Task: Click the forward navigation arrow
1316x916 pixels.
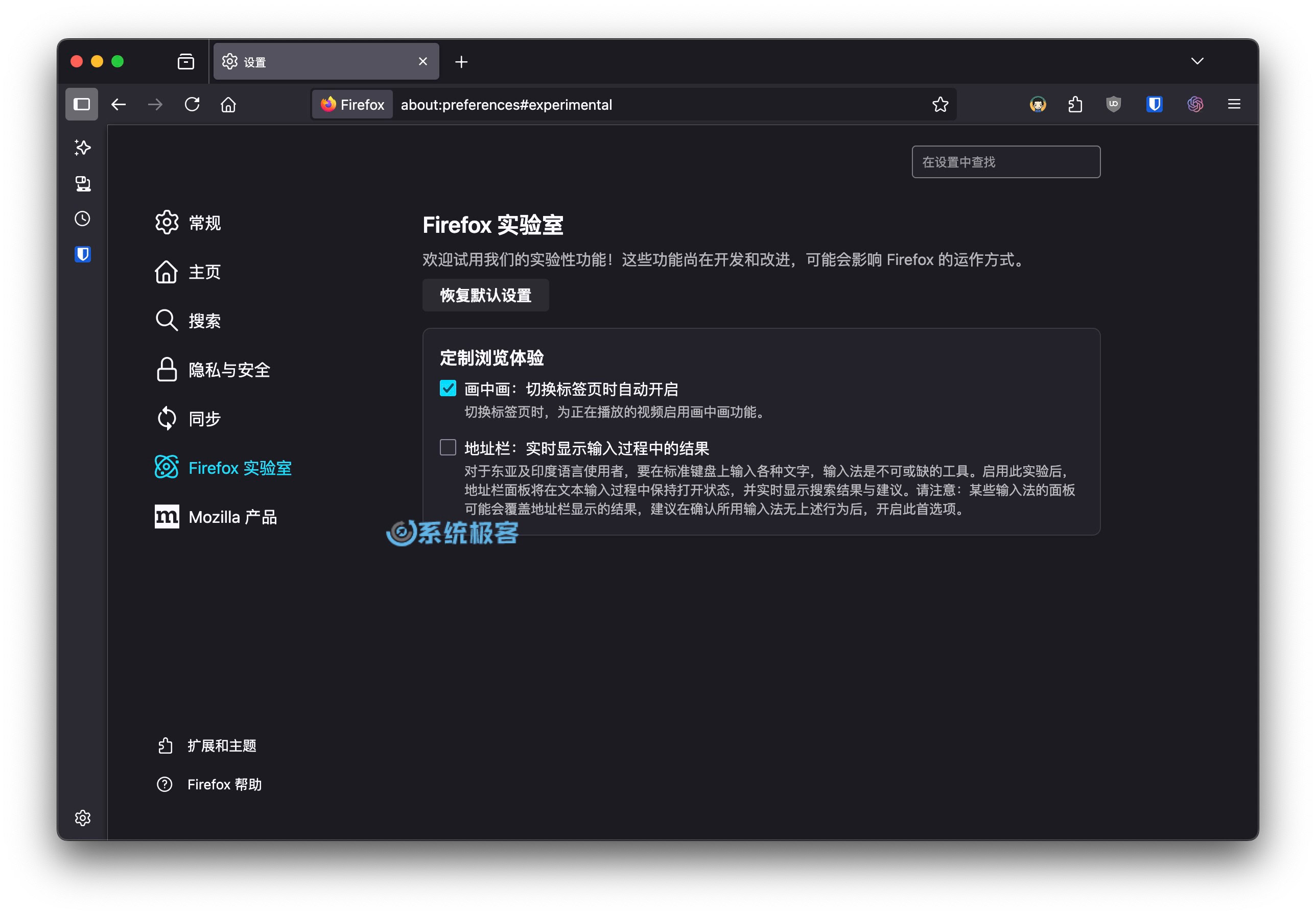Action: [x=155, y=104]
